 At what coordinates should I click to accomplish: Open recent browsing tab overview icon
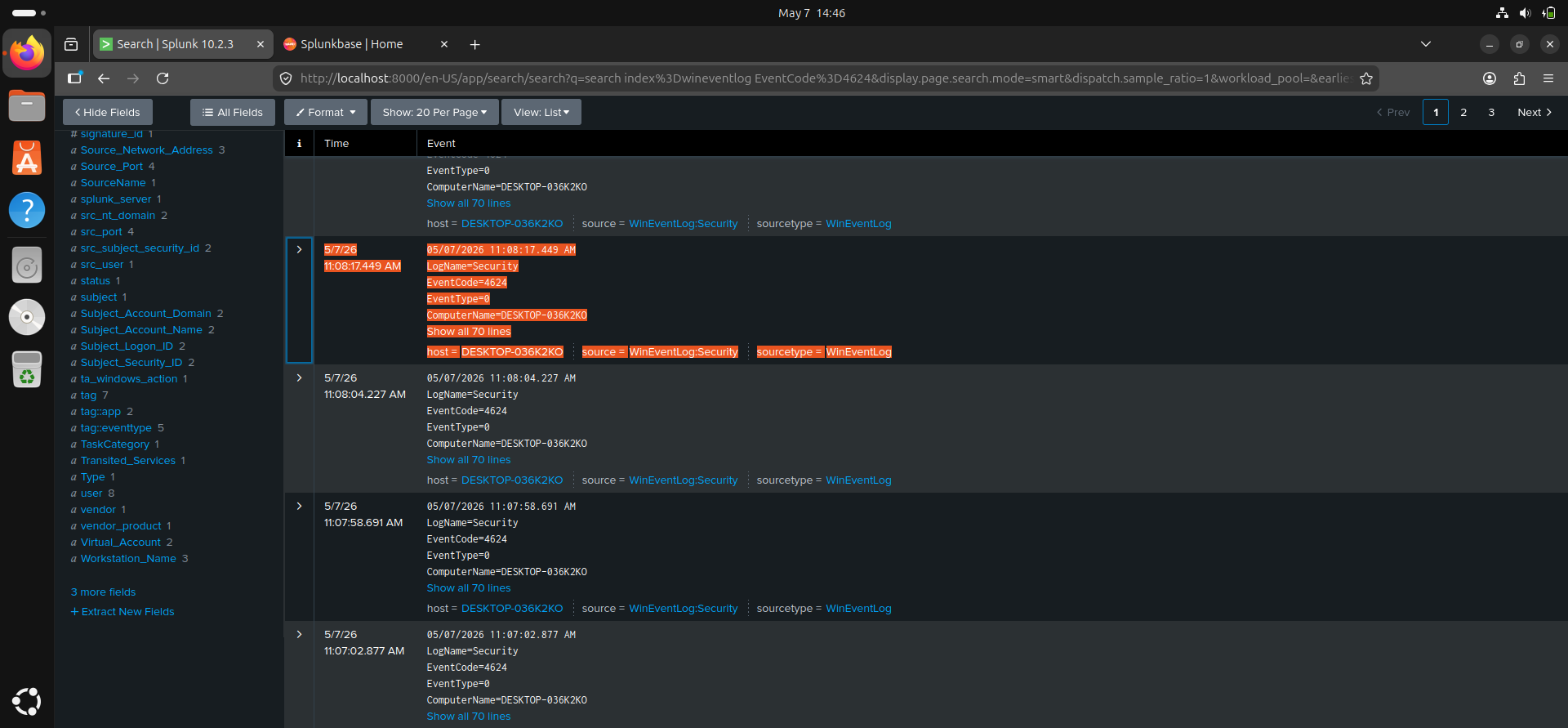[x=71, y=44]
